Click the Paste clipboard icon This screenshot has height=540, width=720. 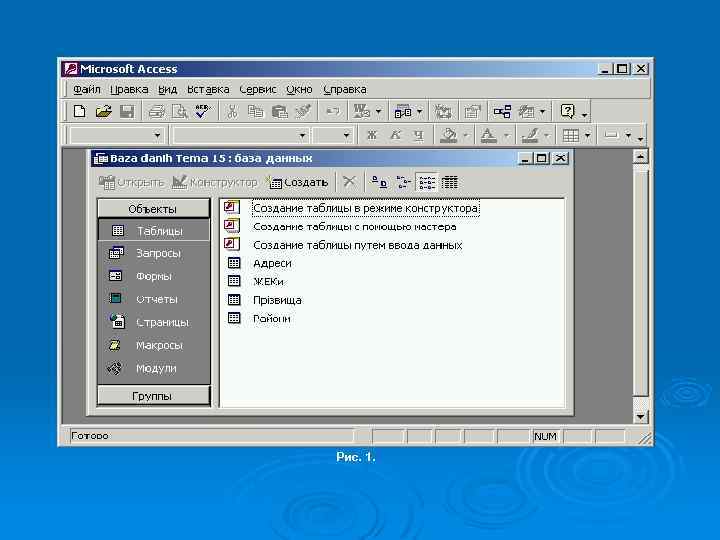tap(280, 111)
